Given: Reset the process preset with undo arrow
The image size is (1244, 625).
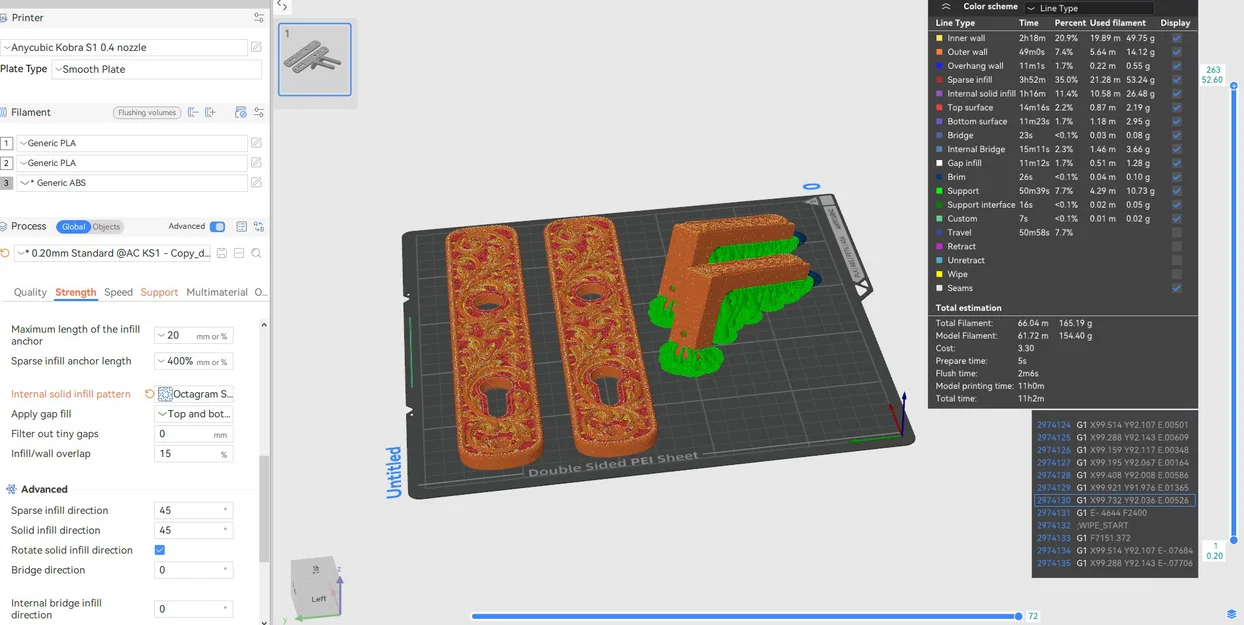Looking at the screenshot, I should tap(5, 254).
